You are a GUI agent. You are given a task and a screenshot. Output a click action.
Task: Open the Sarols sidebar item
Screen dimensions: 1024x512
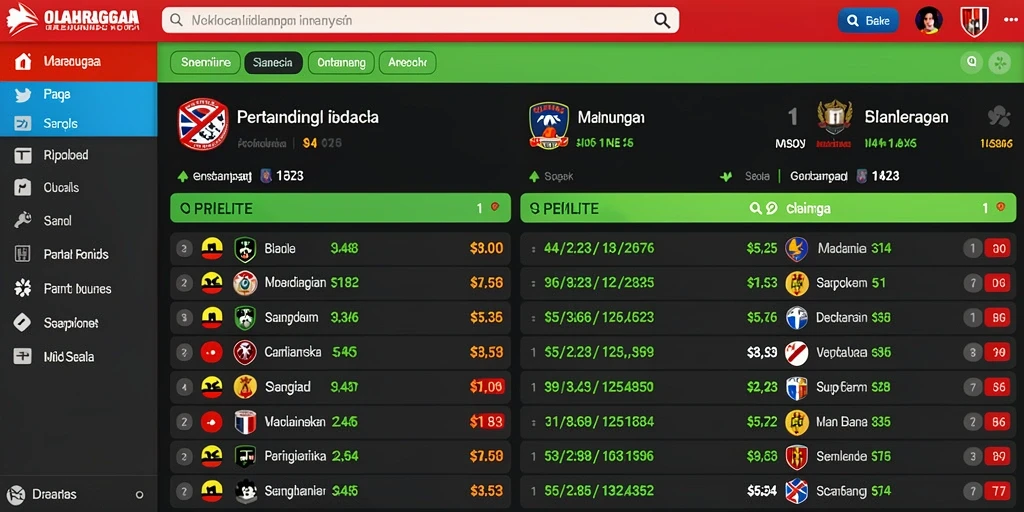(x=78, y=123)
